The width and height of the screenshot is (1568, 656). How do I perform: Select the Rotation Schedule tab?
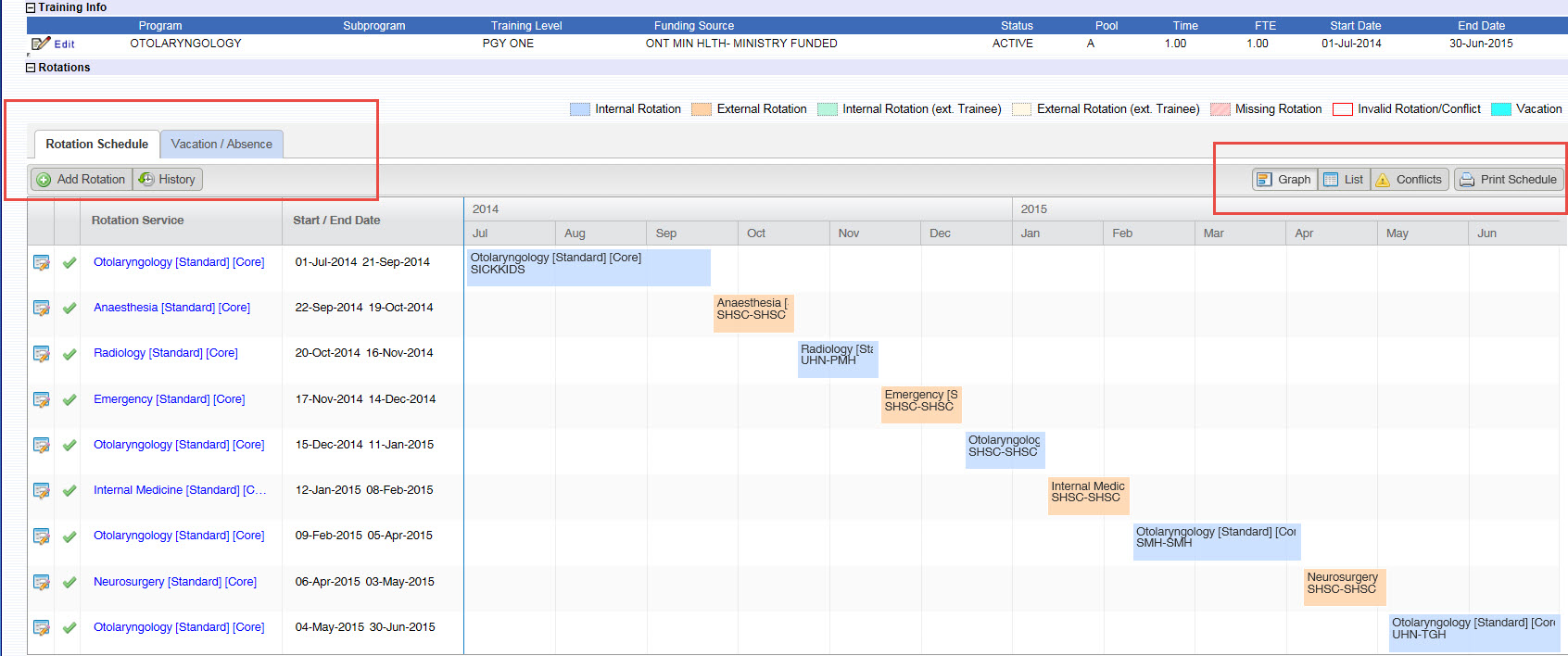(x=97, y=145)
